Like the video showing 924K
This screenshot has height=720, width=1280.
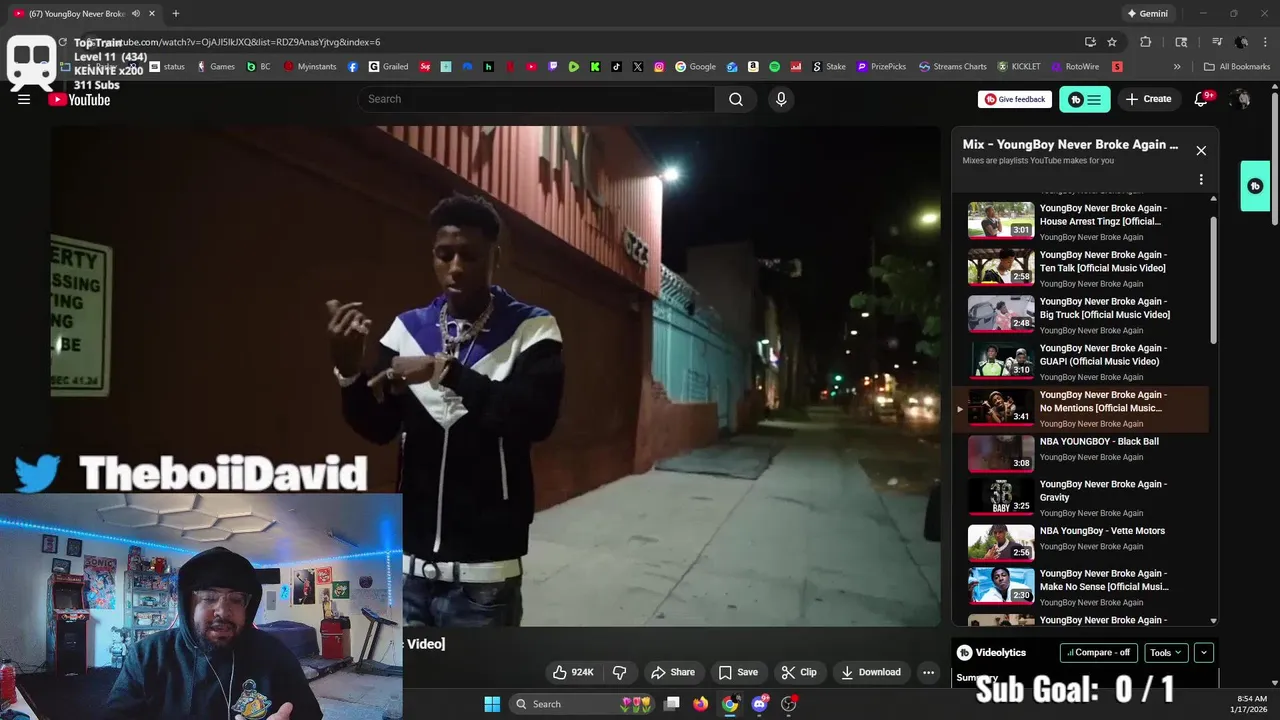click(x=573, y=672)
